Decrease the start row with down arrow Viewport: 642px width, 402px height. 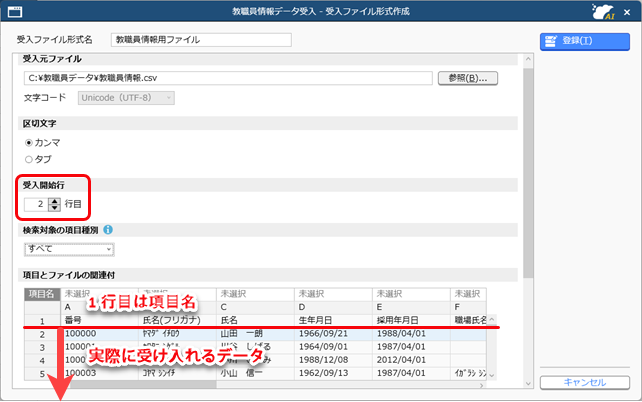54,208
